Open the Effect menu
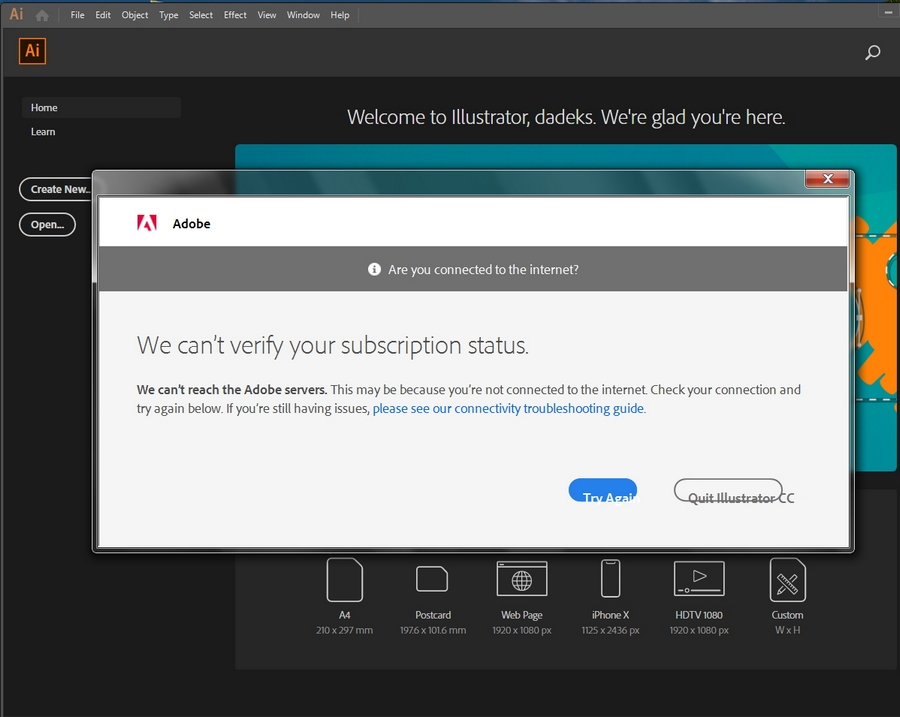The width and height of the screenshot is (900, 717). (x=235, y=15)
